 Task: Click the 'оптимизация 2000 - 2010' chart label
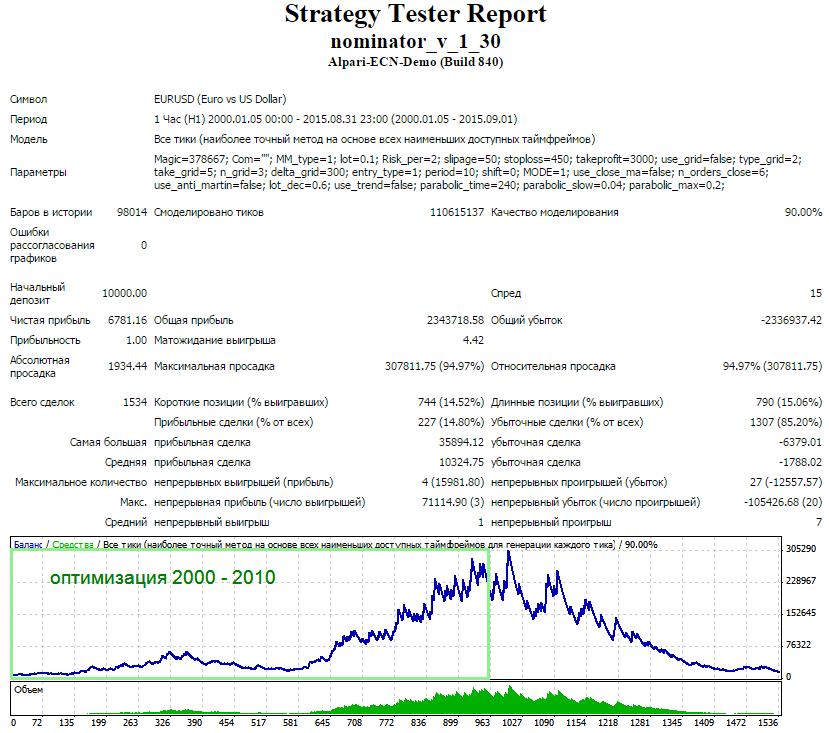coord(163,578)
